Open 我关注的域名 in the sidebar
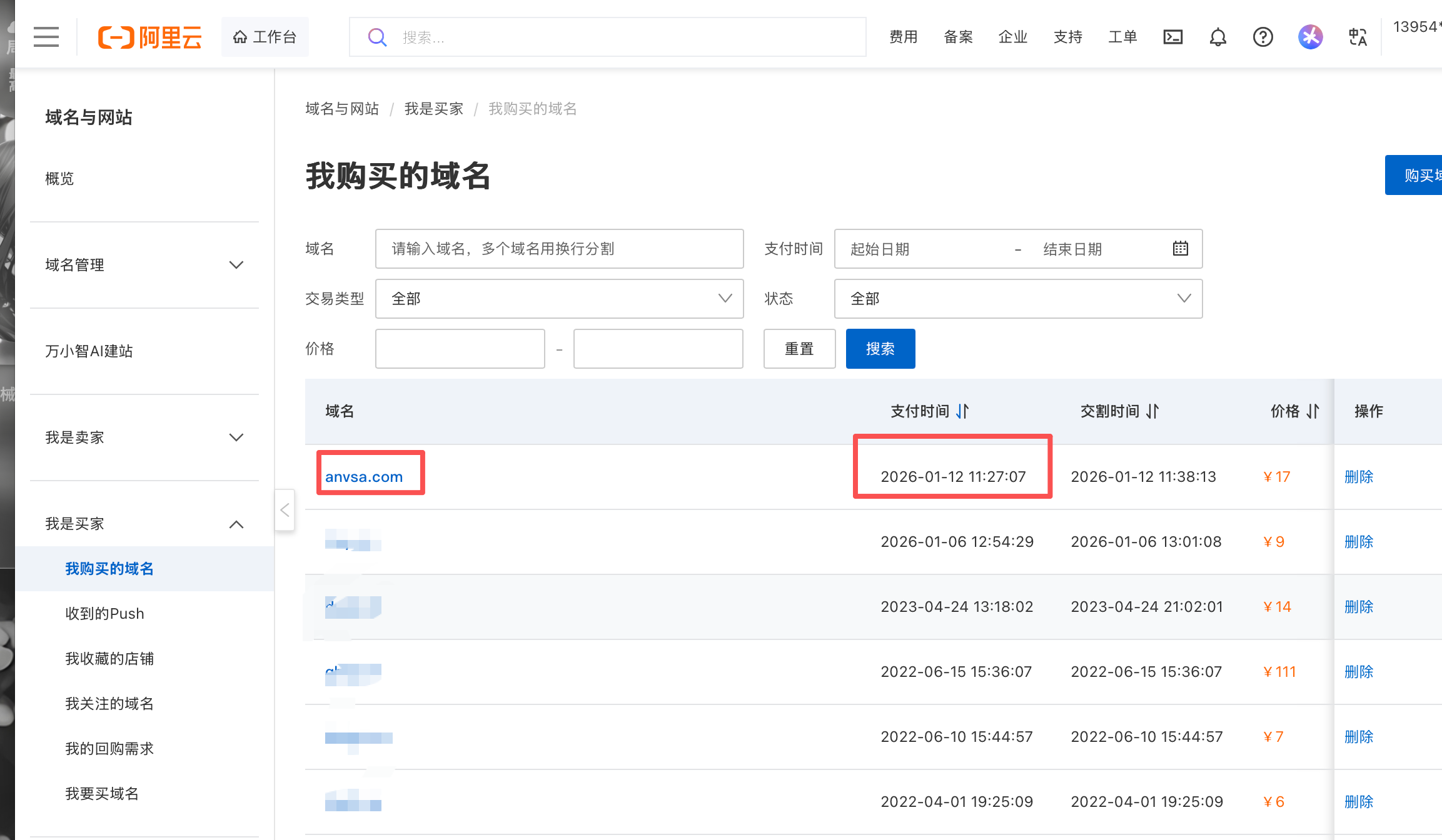The width and height of the screenshot is (1442, 840). [109, 704]
